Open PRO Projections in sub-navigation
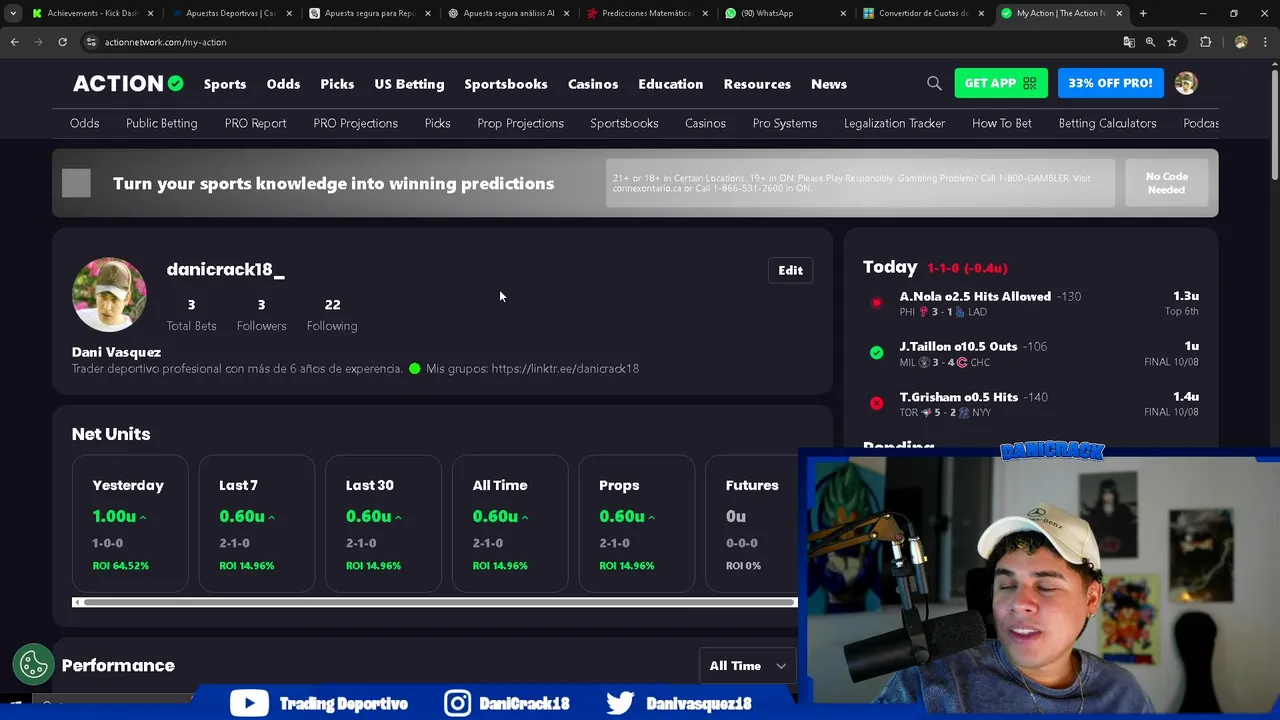Screen dimensions: 1280x720 point(356,123)
